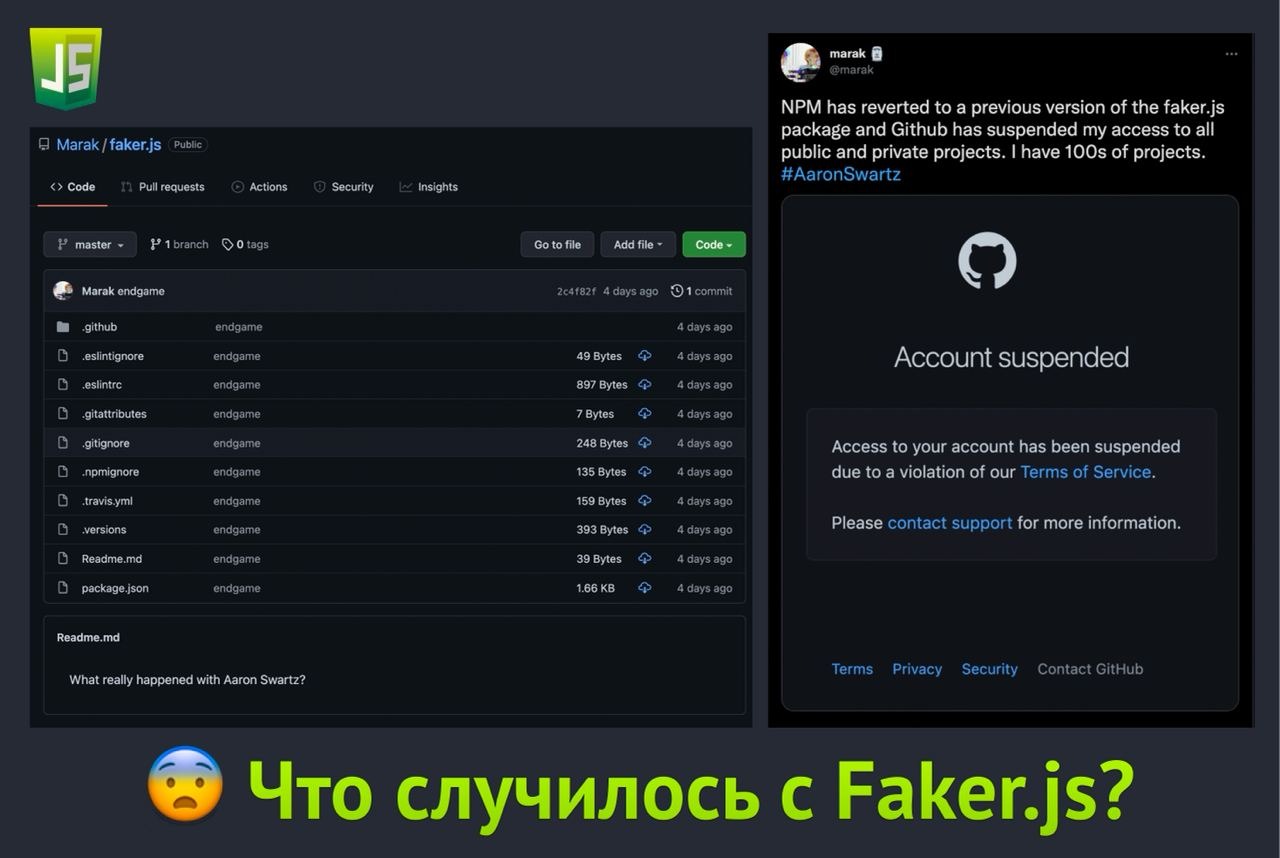
Task: Open the Add file dropdown
Action: [638, 245]
